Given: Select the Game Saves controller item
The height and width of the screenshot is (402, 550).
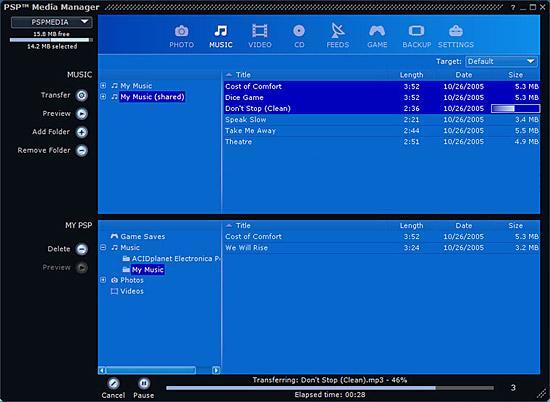Looking at the screenshot, I should 138,236.
